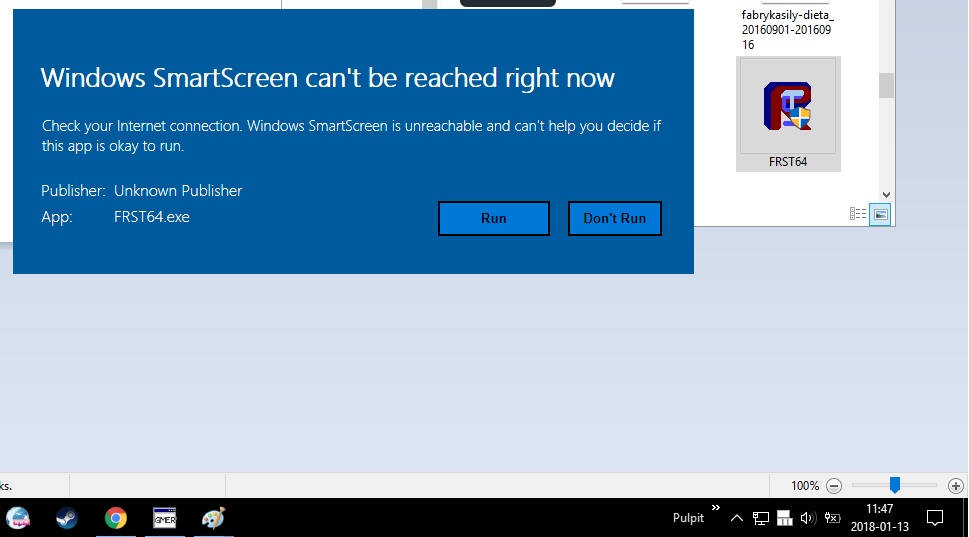Click the first taskbar app icon
This screenshot has height=537, width=969.
(x=18, y=518)
